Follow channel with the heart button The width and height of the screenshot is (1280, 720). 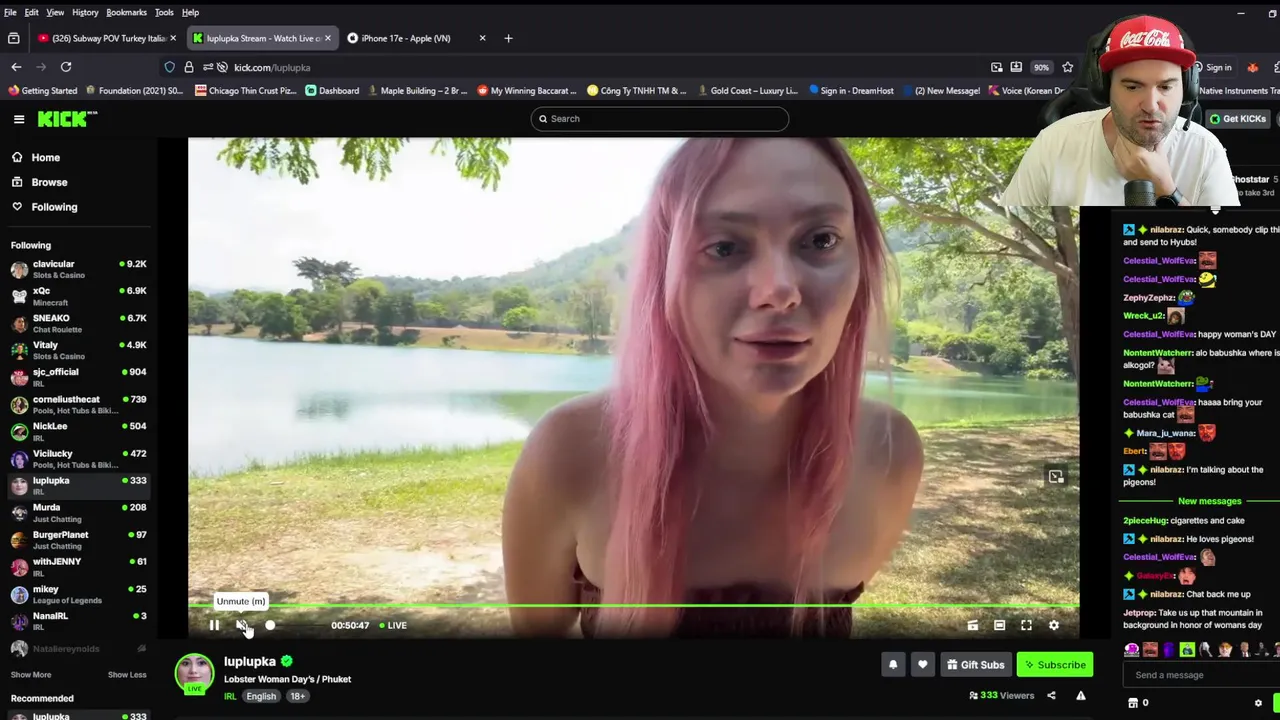922,664
